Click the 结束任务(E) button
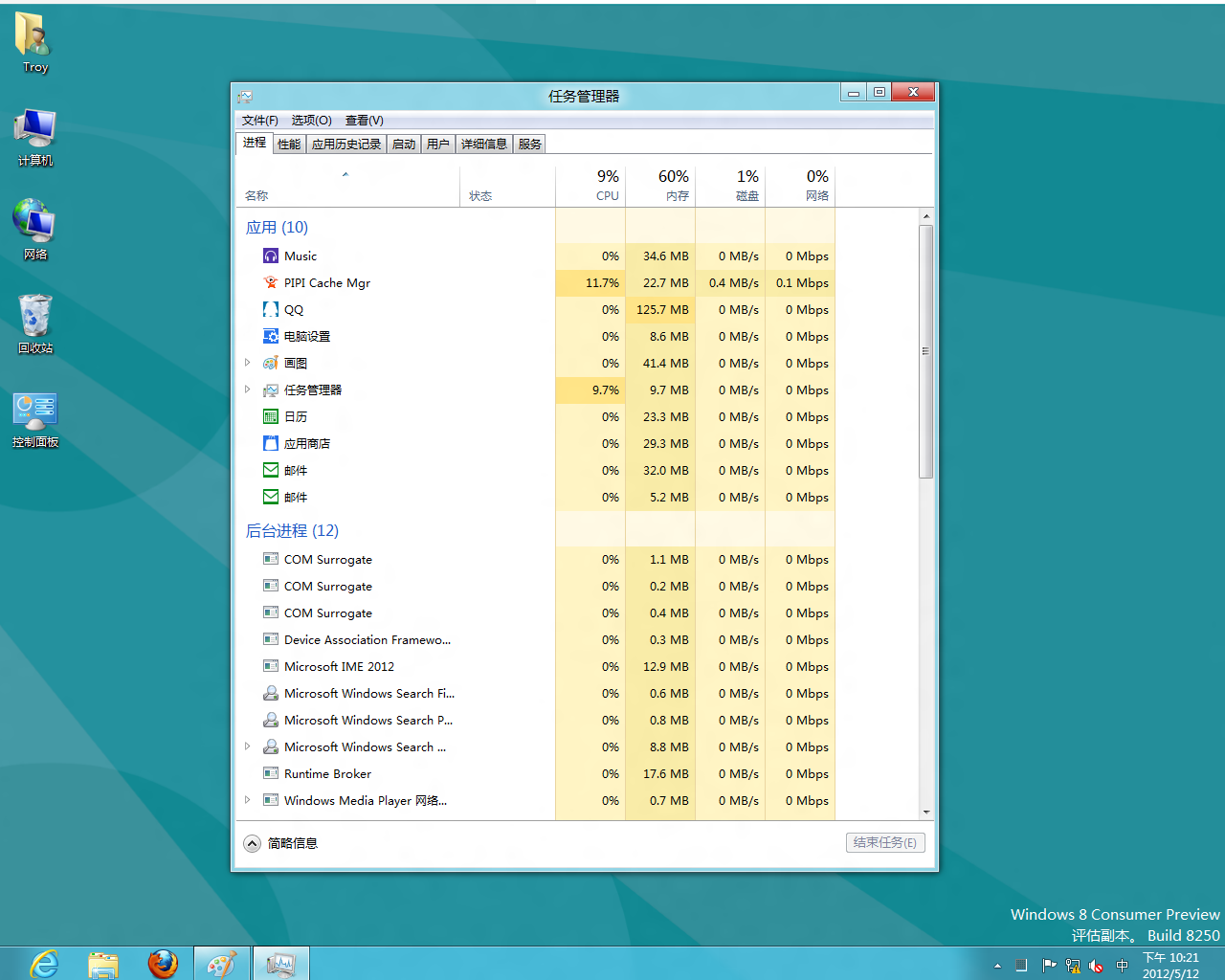 (x=885, y=842)
